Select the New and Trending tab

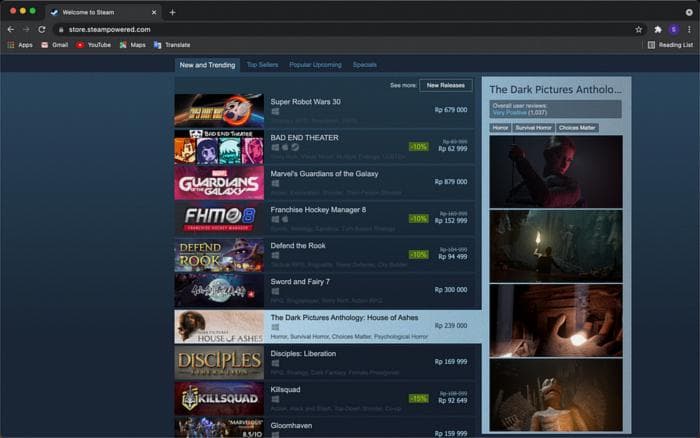click(x=207, y=65)
